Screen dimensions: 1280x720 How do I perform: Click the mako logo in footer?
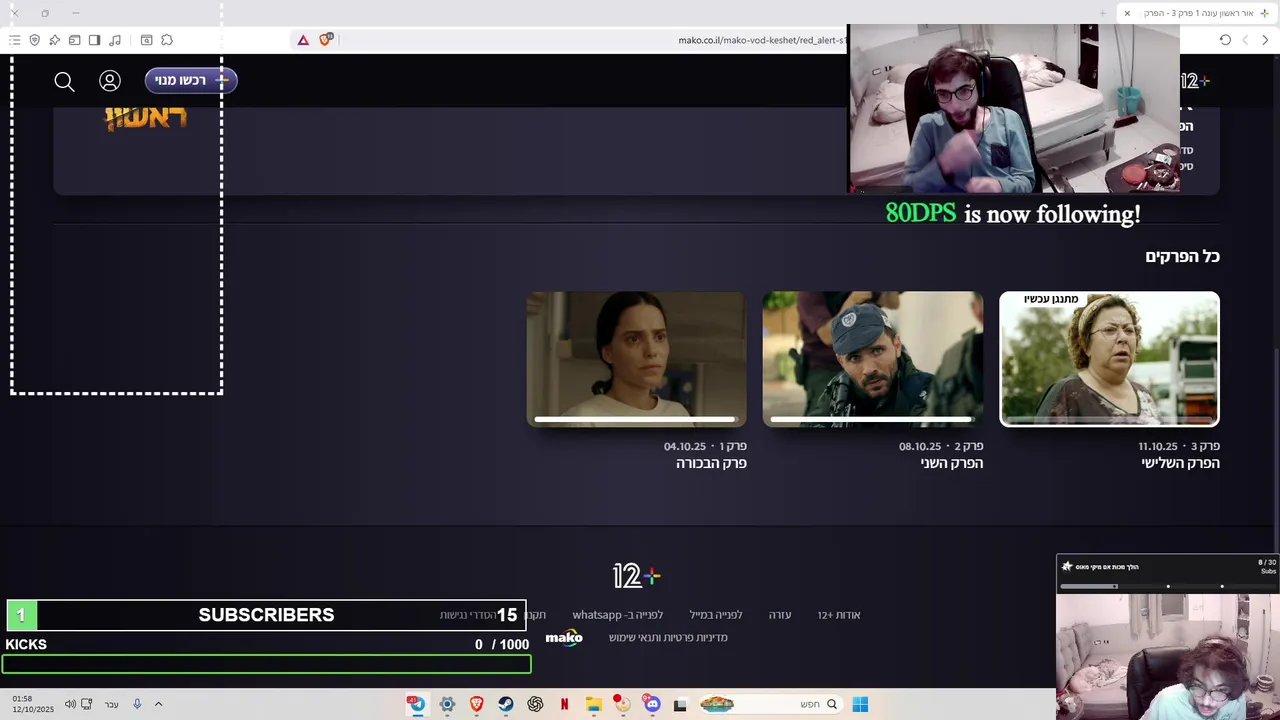[564, 637]
